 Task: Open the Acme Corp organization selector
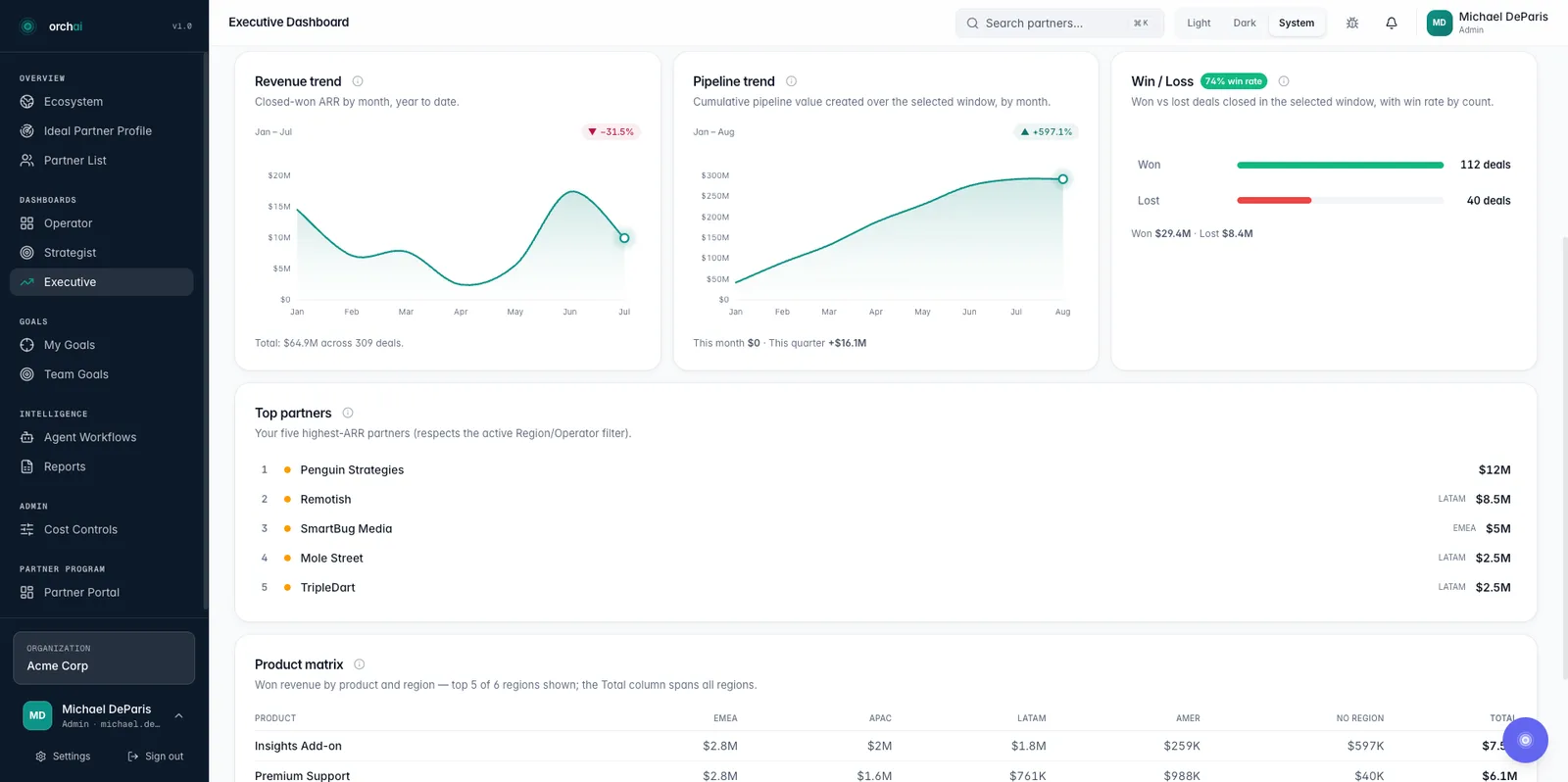click(x=104, y=658)
